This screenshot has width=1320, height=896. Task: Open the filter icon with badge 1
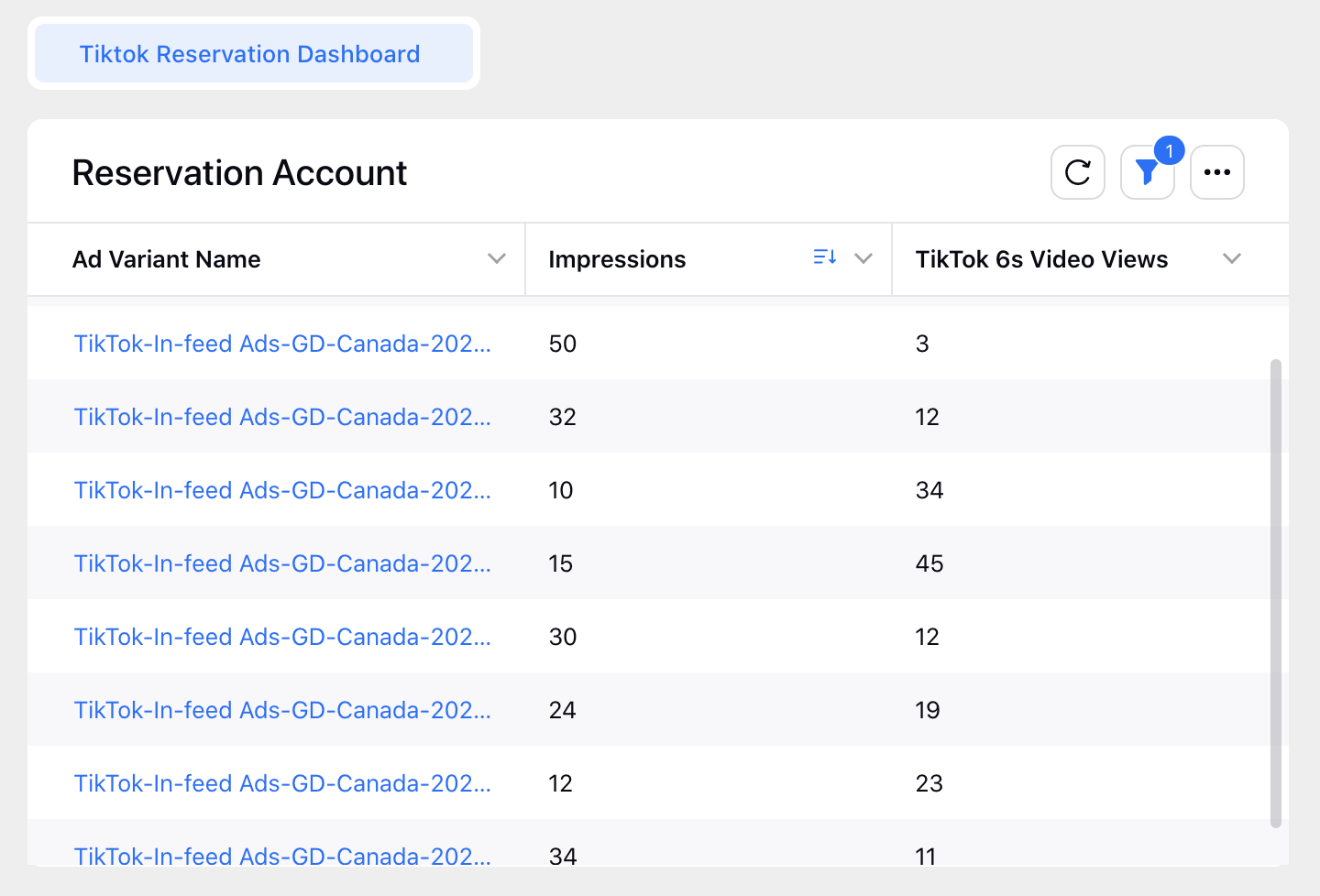click(x=1148, y=172)
